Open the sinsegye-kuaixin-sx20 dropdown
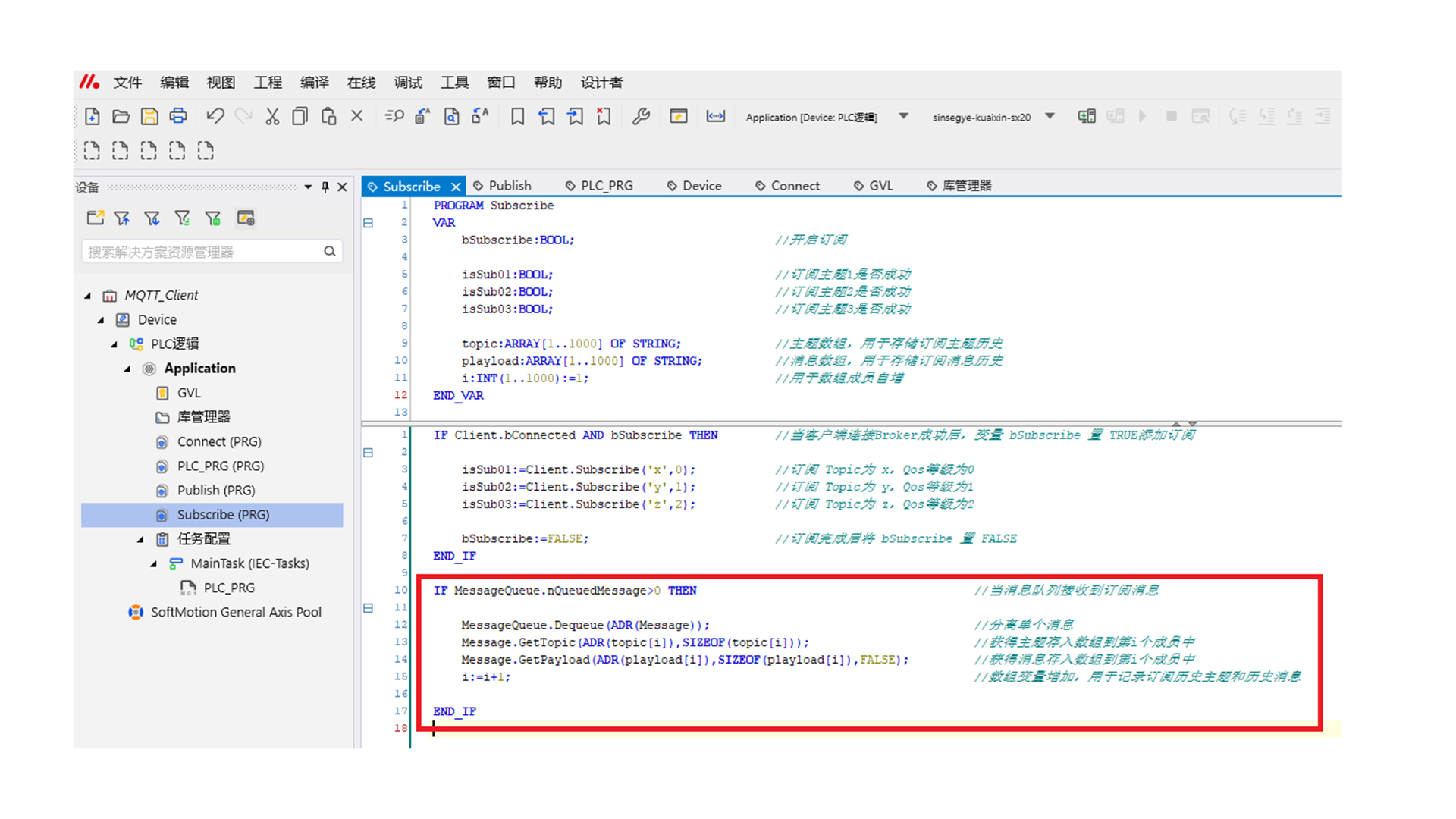This screenshot has height=819, width=1456. (1050, 116)
